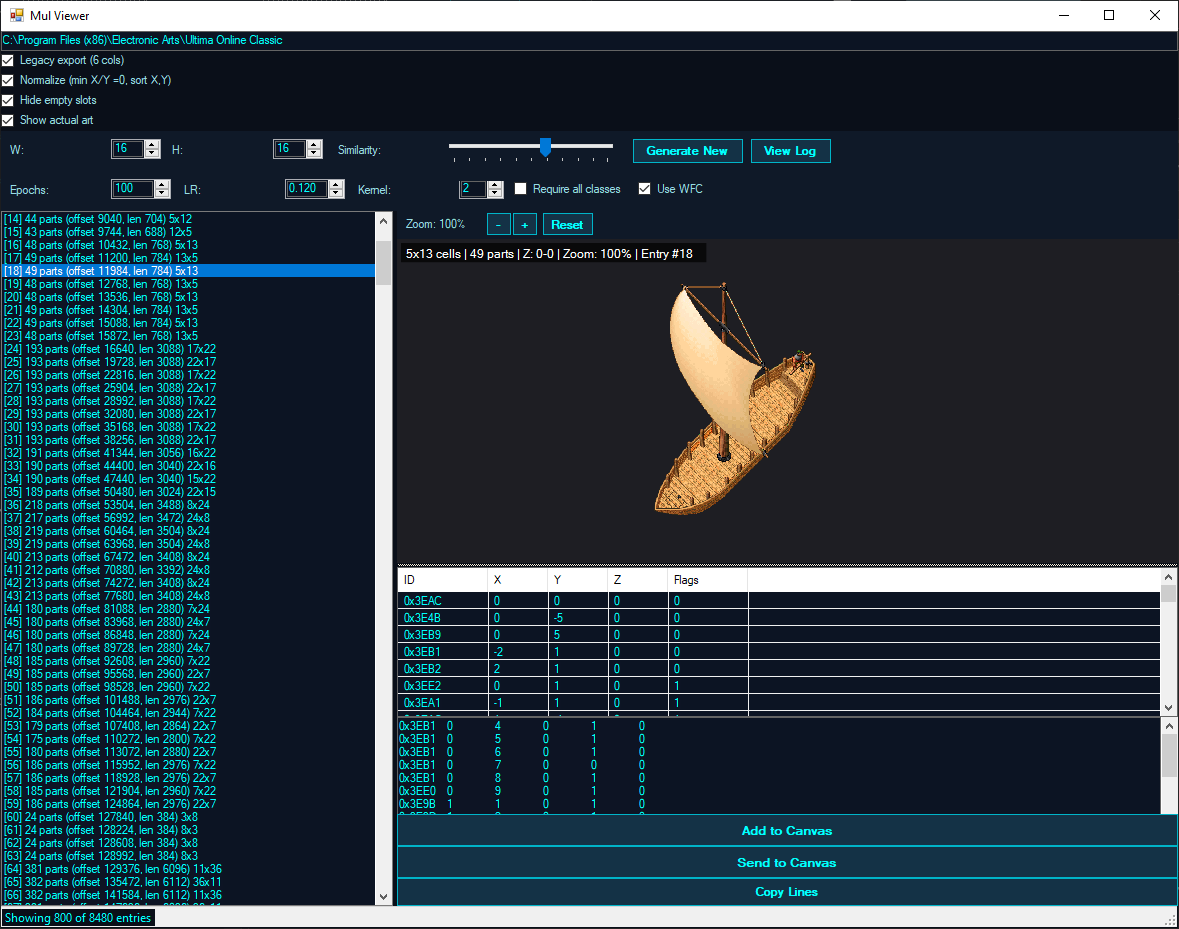Click the Similarity slider thumb

click(x=546, y=147)
